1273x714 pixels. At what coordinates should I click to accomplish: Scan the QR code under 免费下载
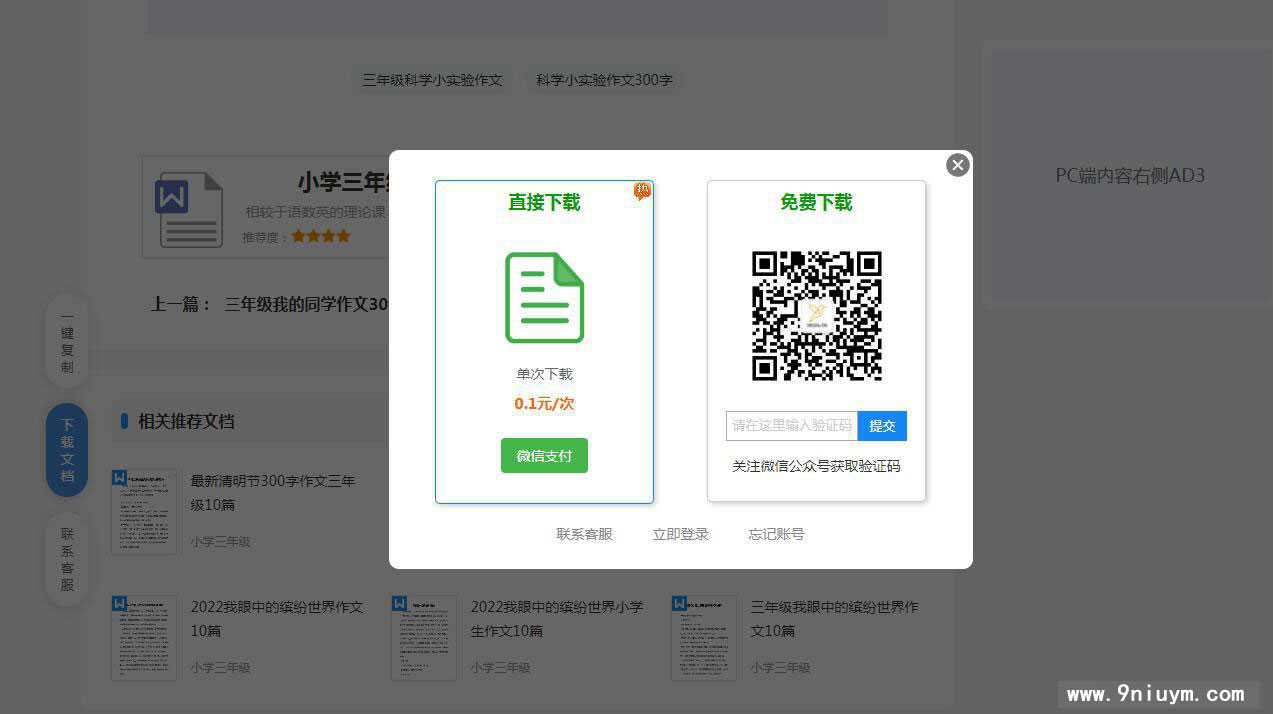pos(816,316)
